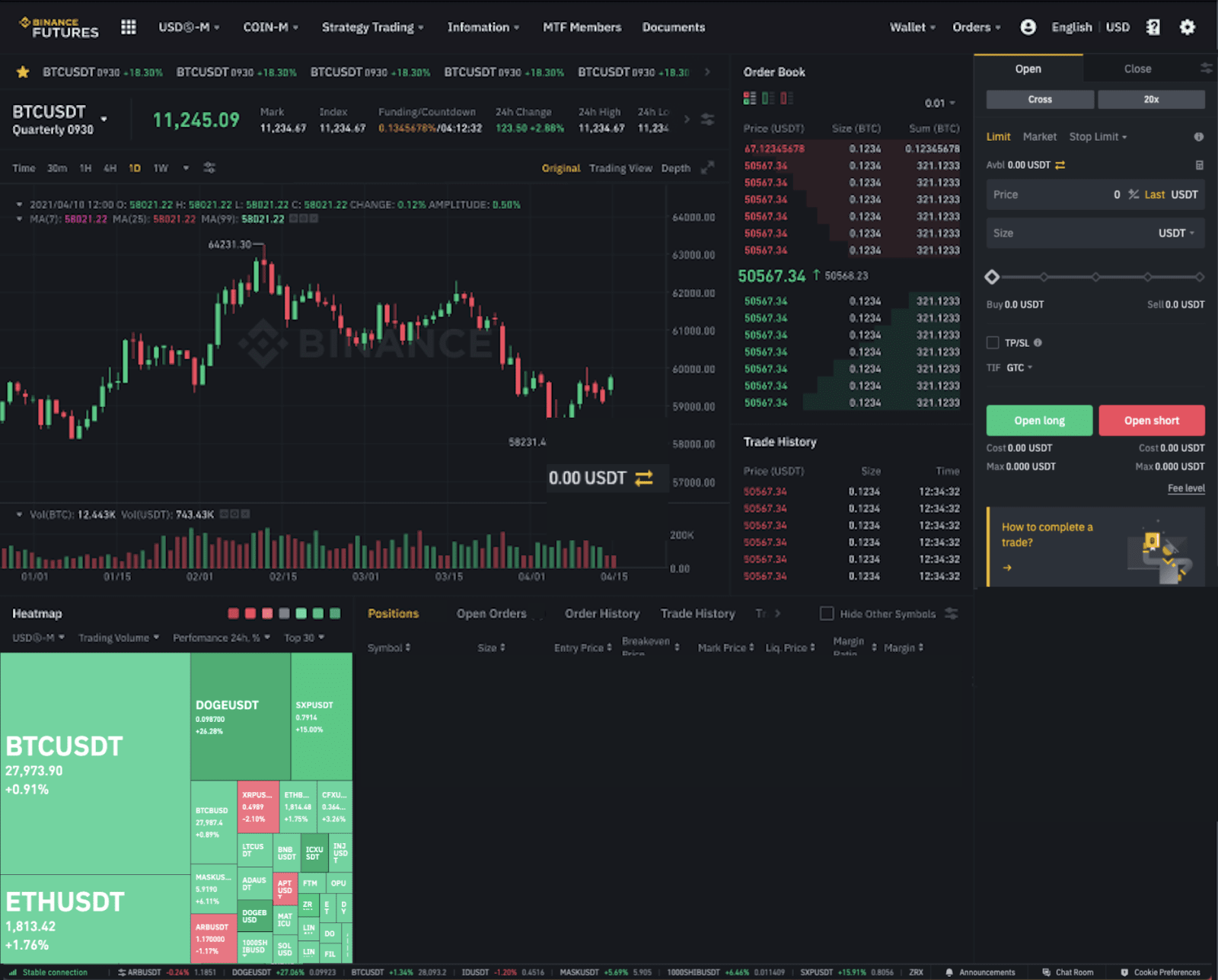Select the 4H chart interval
Screen dimensions: 1218x980
[x=110, y=168]
